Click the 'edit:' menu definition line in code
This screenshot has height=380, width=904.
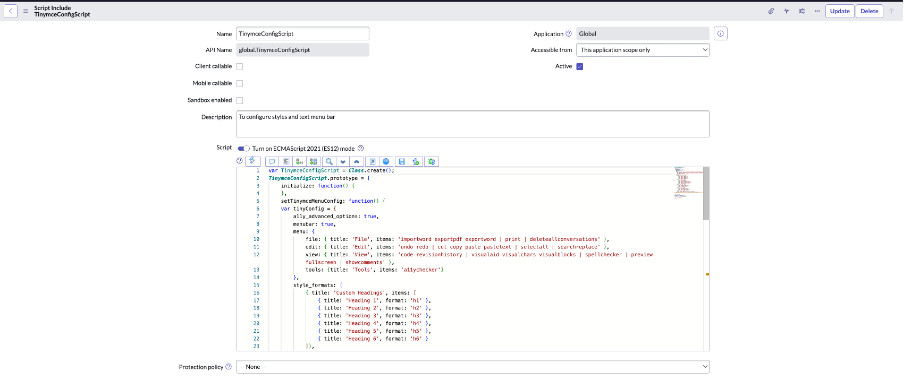pyautogui.click(x=457, y=247)
